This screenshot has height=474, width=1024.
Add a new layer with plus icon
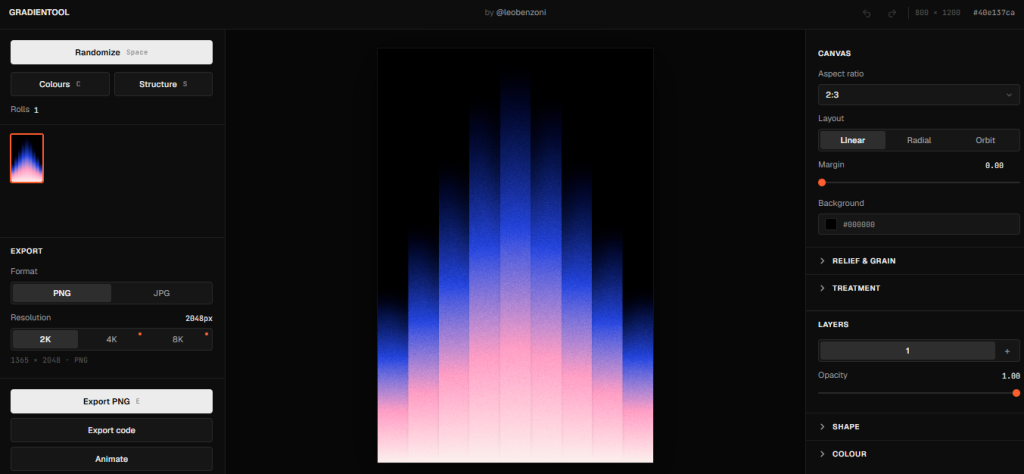[x=1008, y=351]
